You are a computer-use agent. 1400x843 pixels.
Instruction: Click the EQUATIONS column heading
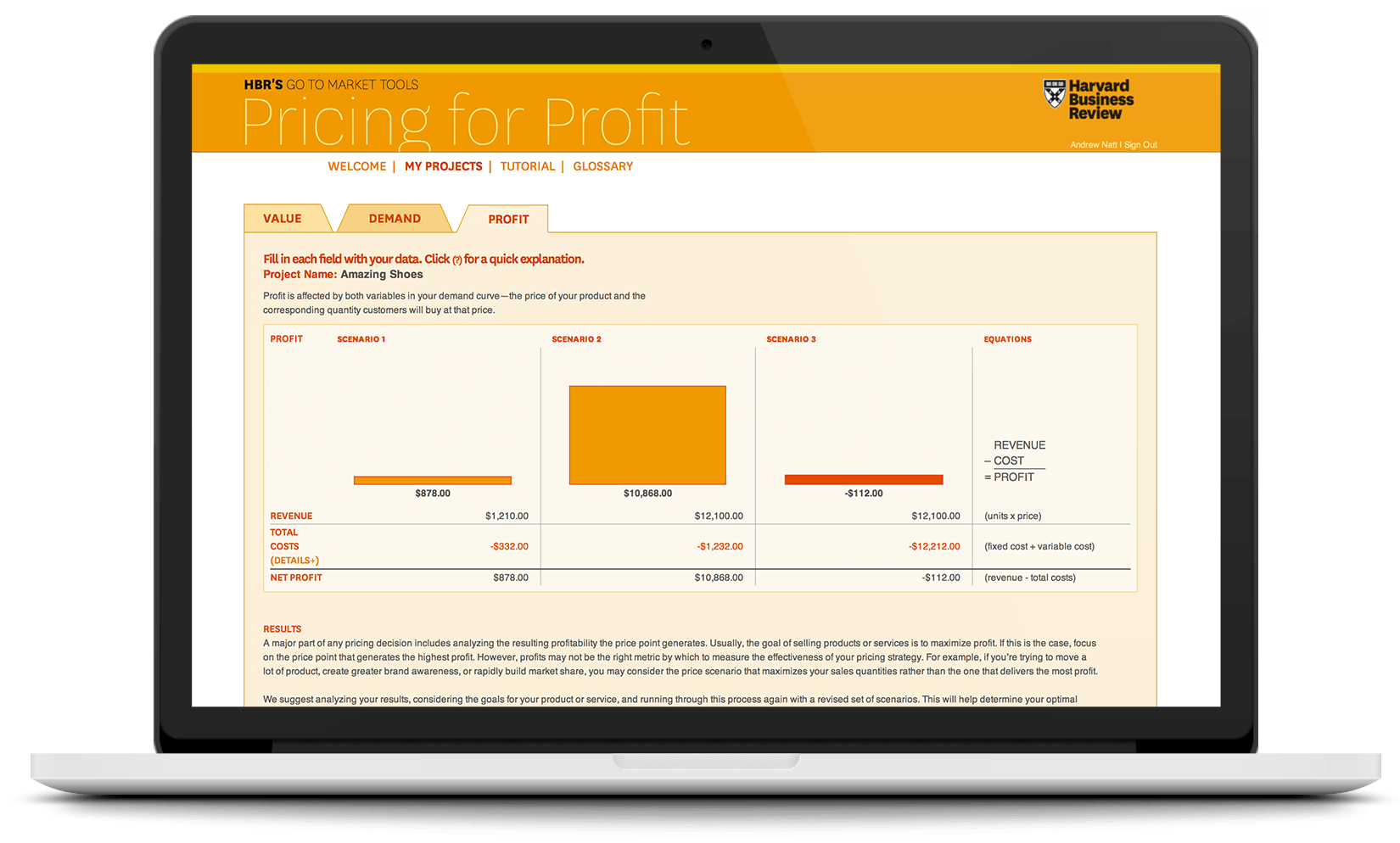(1008, 339)
